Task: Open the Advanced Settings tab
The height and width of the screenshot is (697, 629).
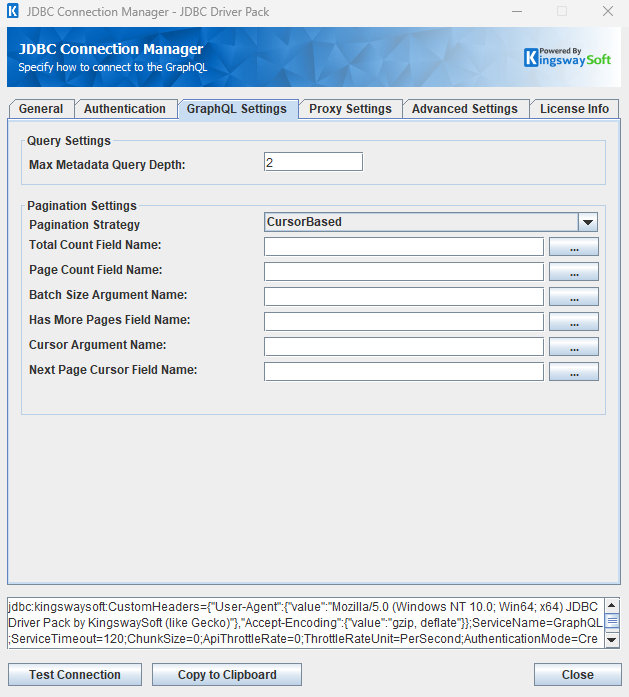Action: coord(465,109)
